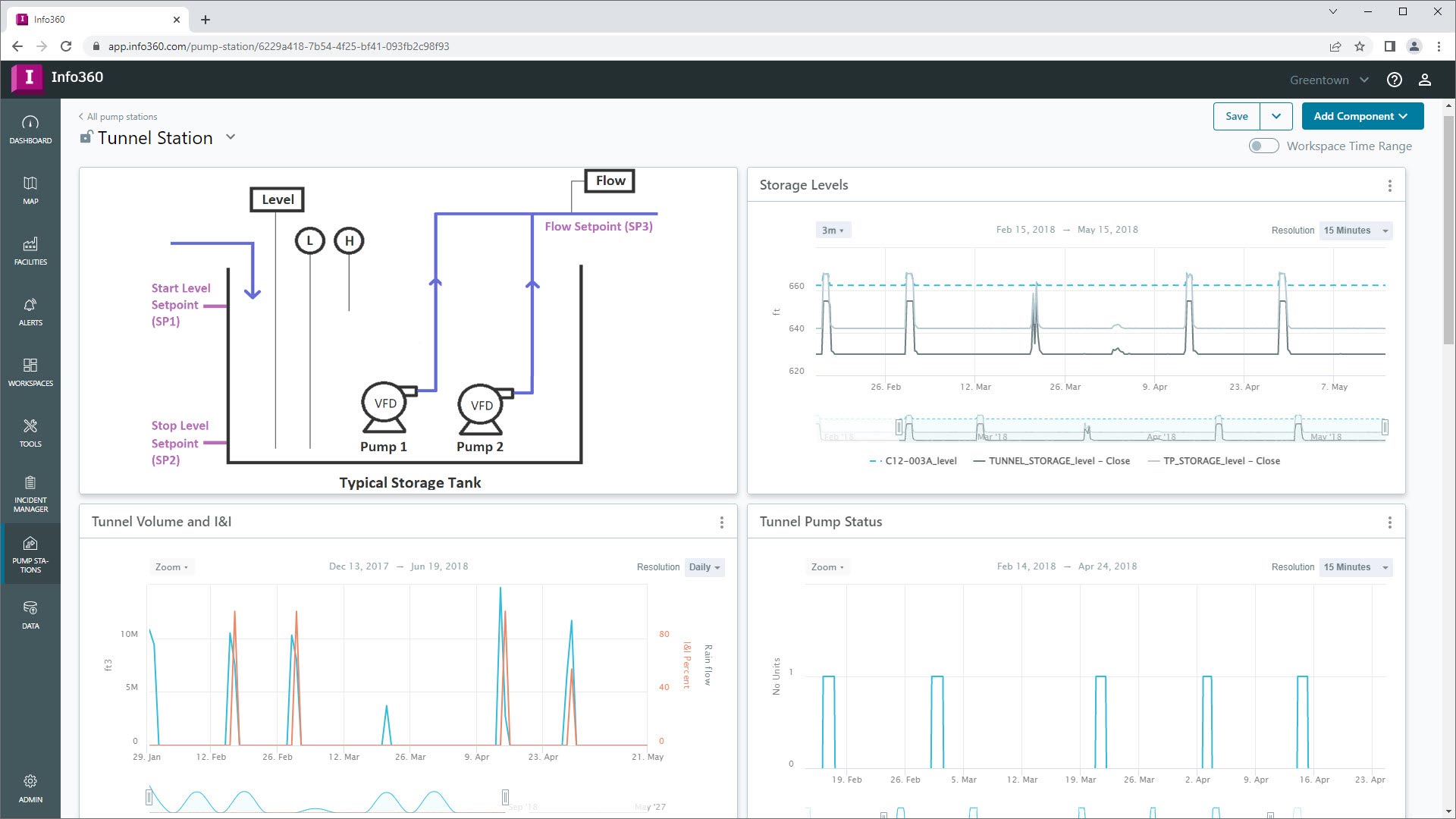The width and height of the screenshot is (1456, 819).
Task: Open the 3m zoom range menu
Action: click(833, 231)
